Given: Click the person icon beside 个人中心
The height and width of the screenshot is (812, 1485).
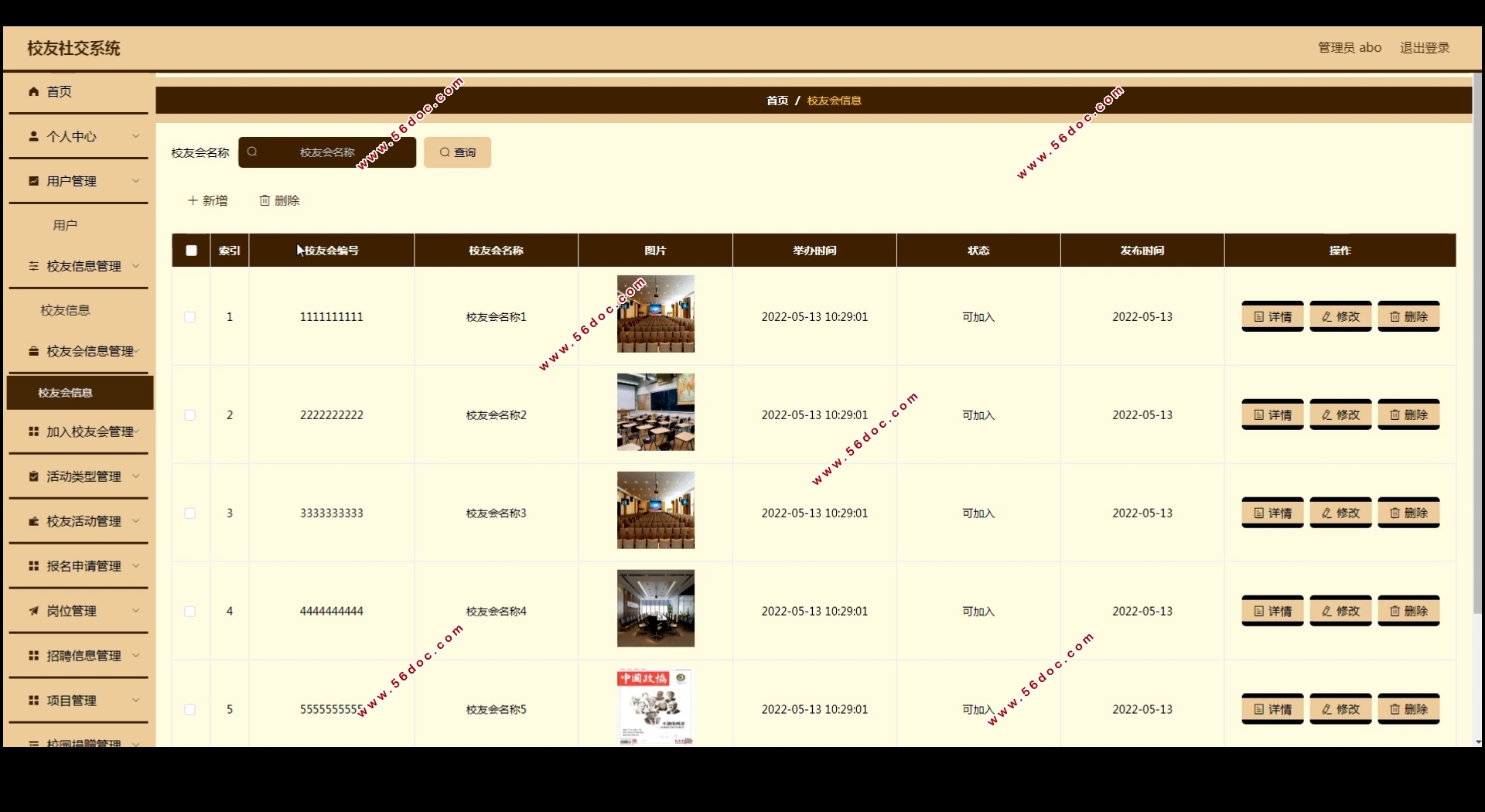Looking at the screenshot, I should coord(33,136).
